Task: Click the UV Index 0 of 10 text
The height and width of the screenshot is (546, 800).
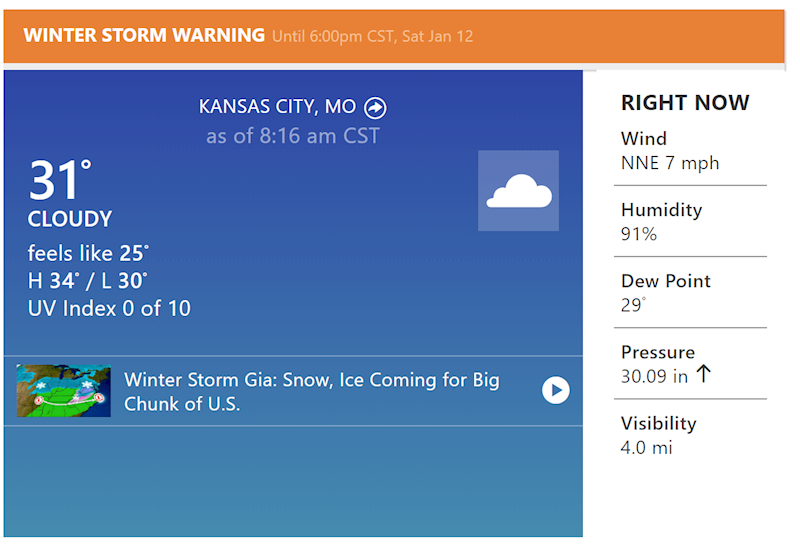Action: [x=109, y=308]
